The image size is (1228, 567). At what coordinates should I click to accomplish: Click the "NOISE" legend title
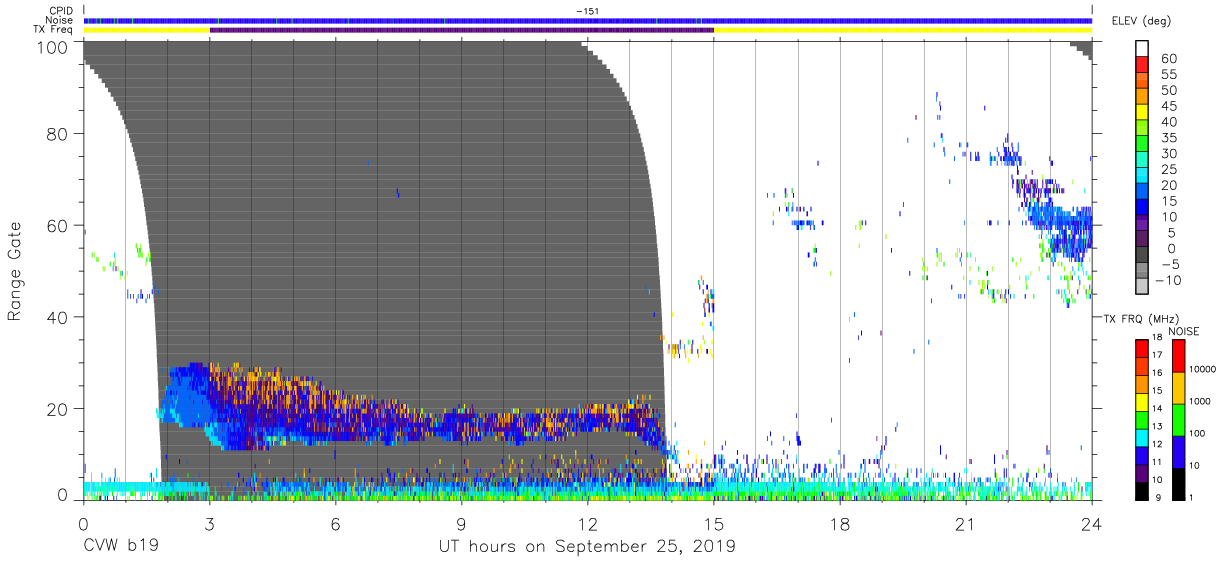point(1183,331)
